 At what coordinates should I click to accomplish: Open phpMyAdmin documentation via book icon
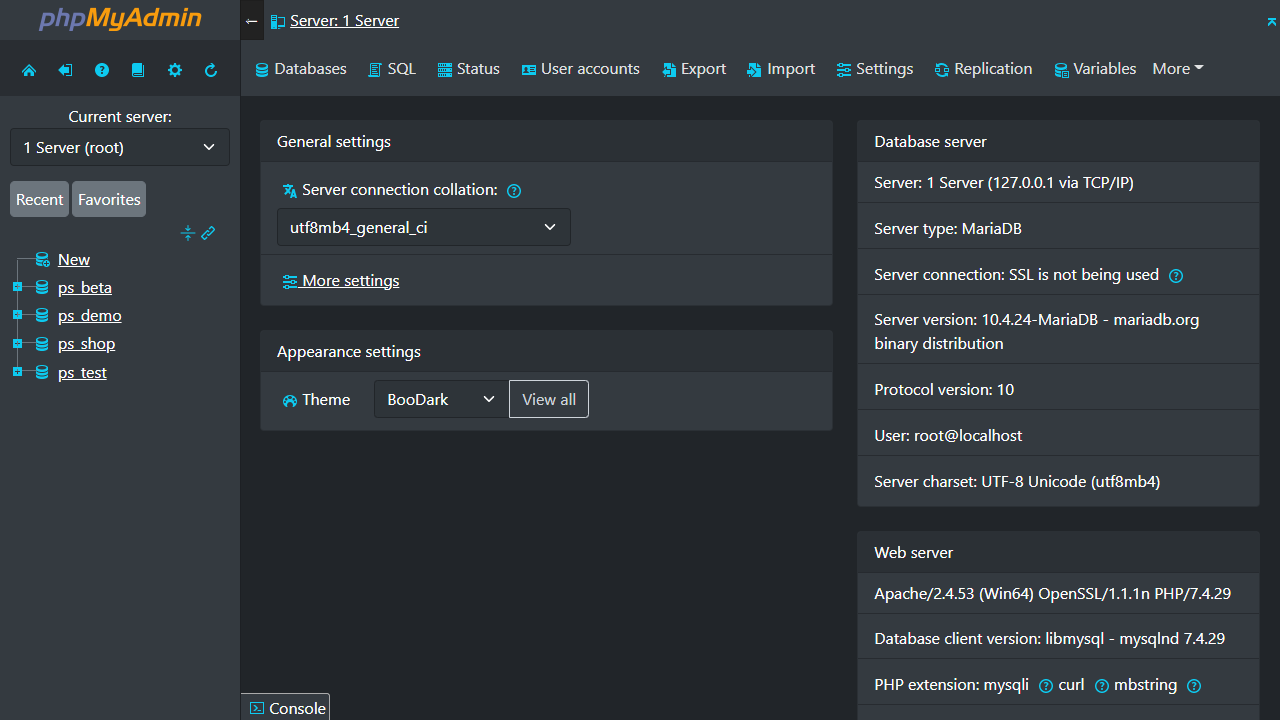click(x=138, y=68)
